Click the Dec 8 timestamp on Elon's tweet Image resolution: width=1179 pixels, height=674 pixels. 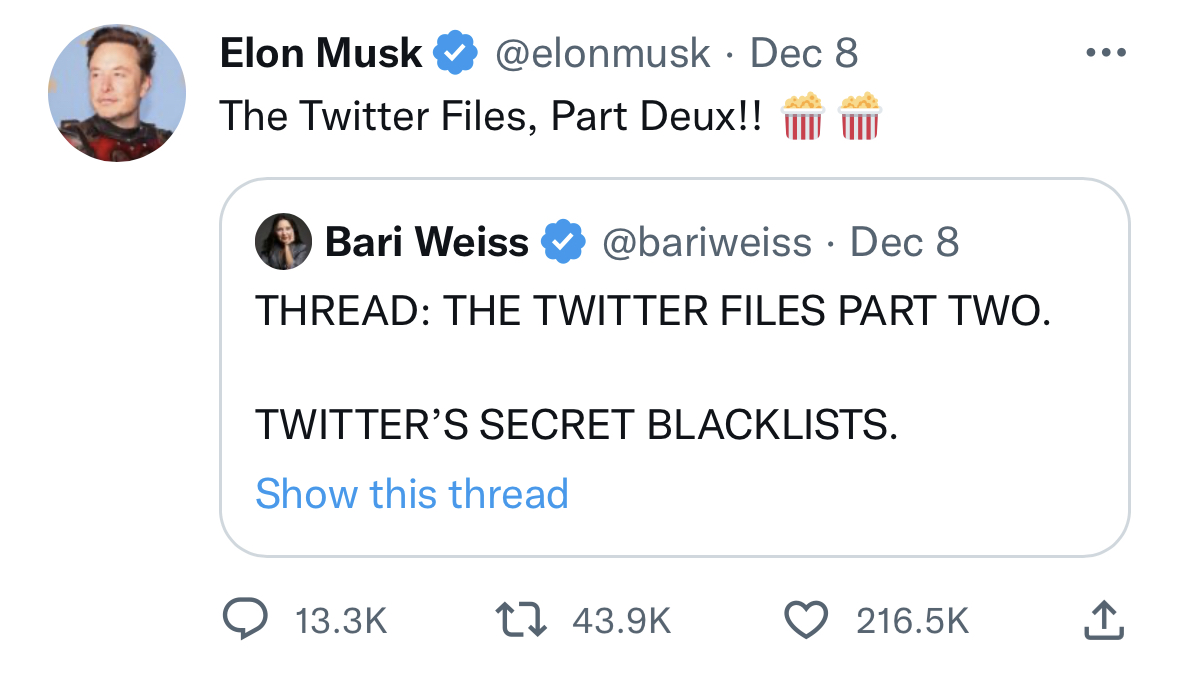point(804,53)
